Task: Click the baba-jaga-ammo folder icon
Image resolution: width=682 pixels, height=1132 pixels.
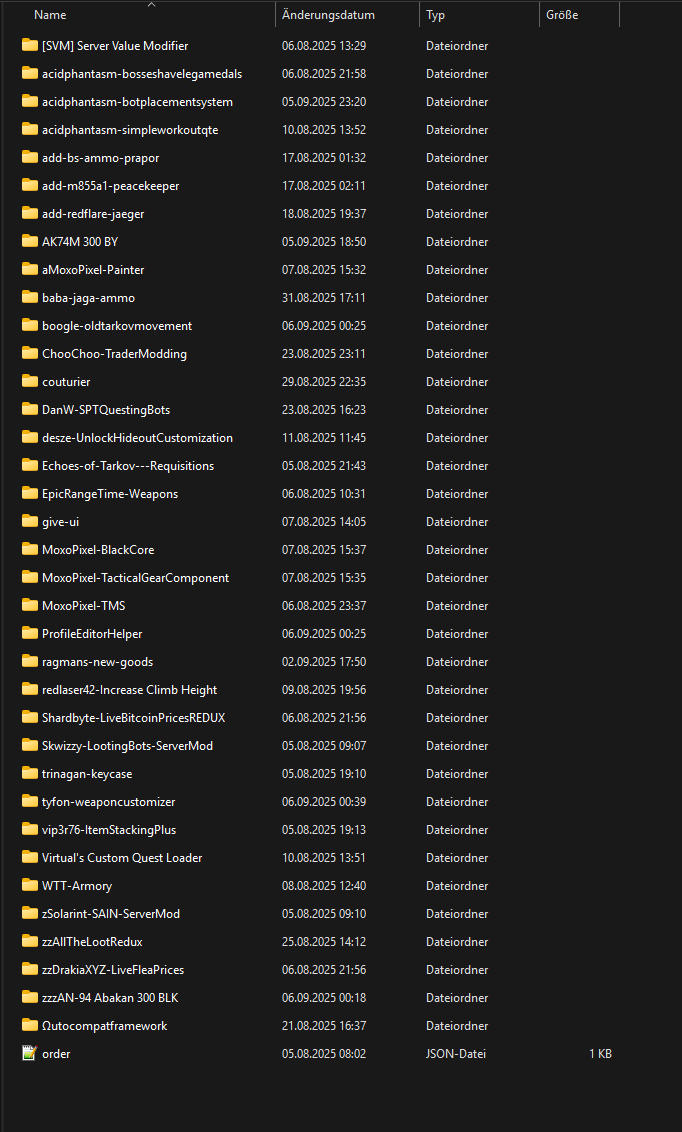Action: pos(30,297)
